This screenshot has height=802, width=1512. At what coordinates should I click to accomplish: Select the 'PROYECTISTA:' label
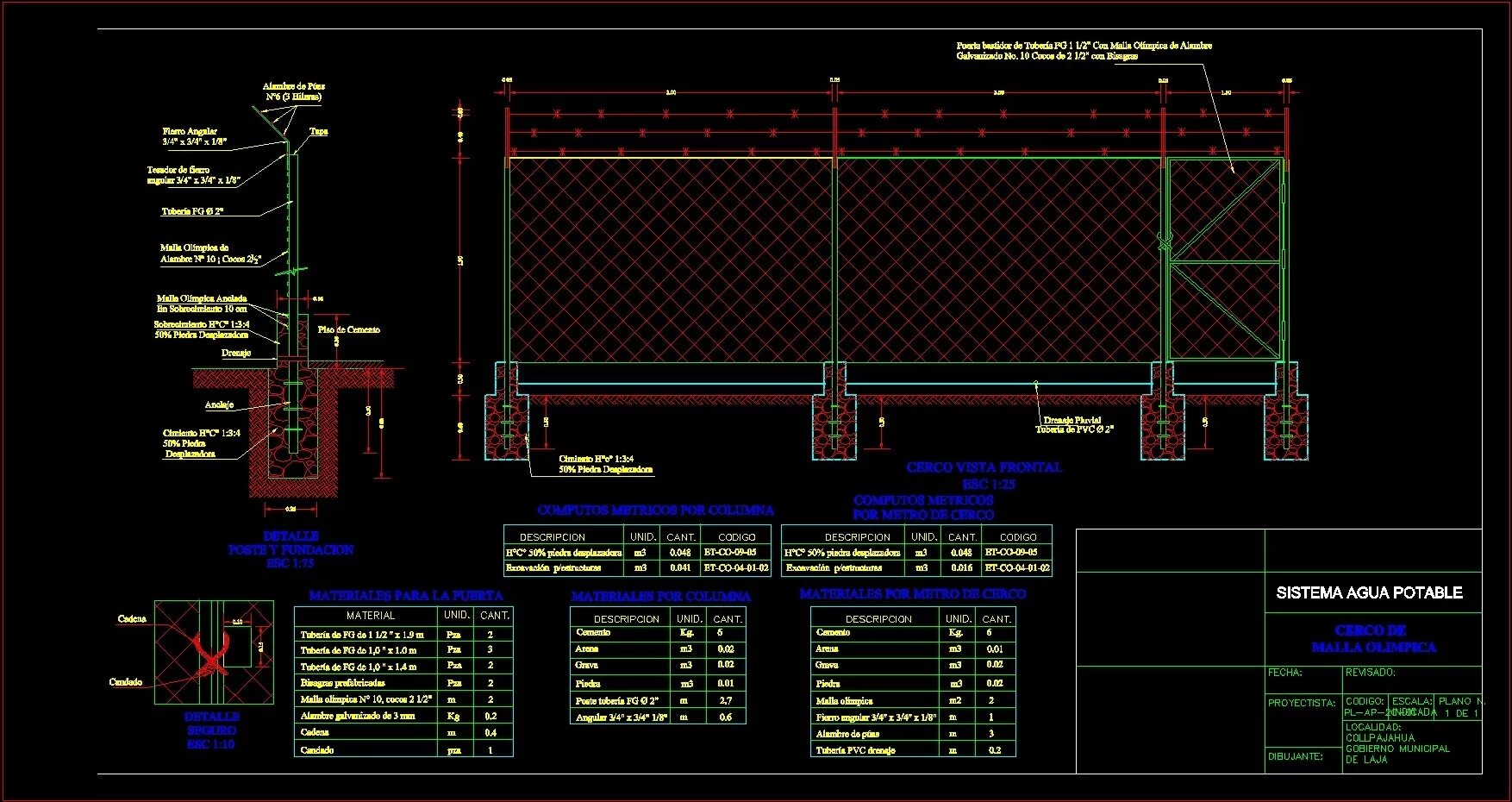coord(1302,704)
